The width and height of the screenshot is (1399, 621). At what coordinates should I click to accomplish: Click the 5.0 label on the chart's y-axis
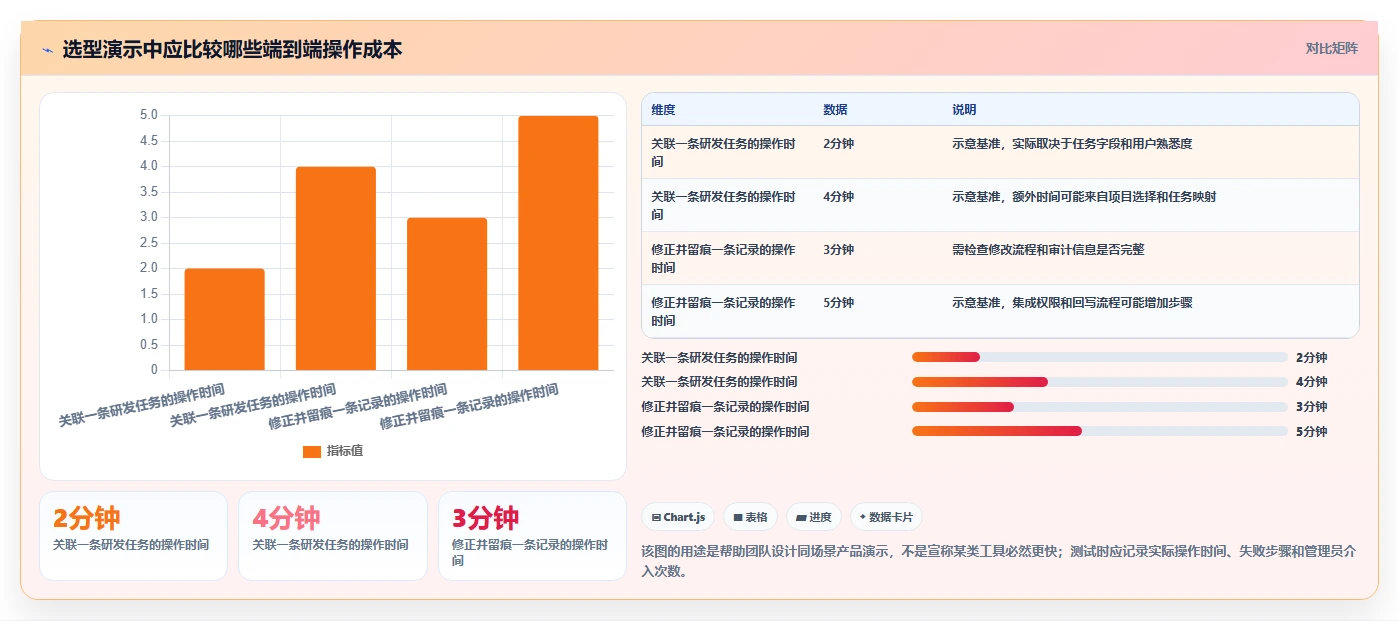[148, 115]
